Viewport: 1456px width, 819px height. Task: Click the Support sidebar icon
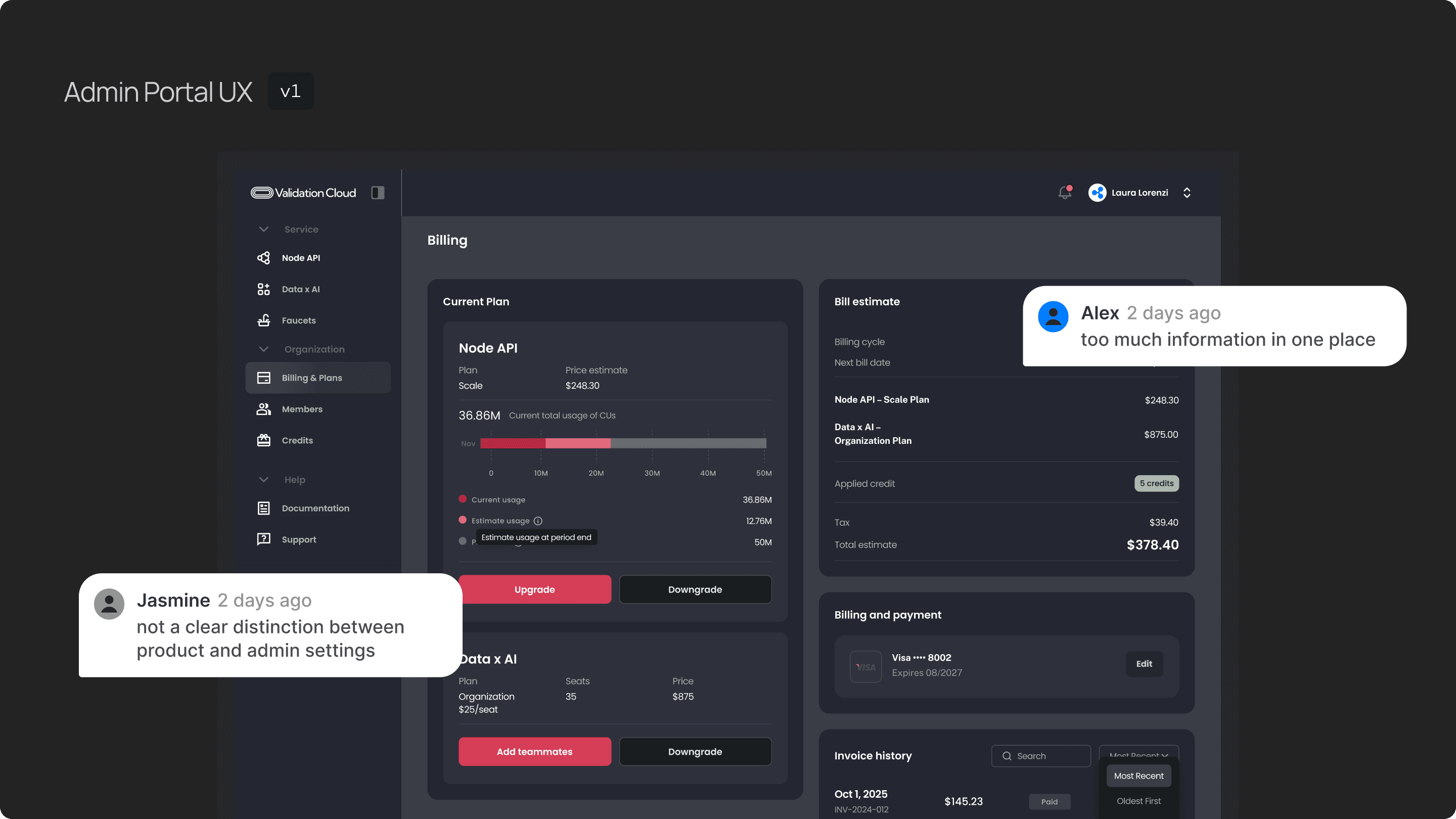[263, 539]
